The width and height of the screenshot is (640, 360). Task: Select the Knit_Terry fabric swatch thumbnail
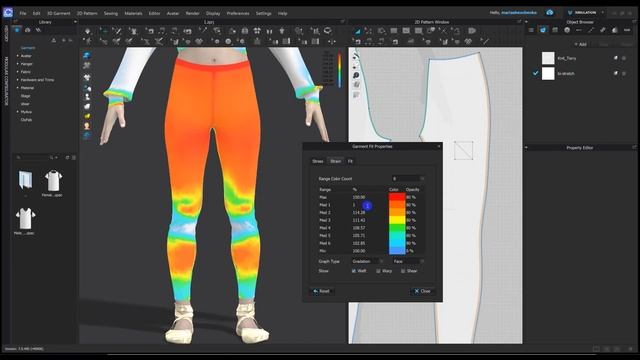[x=548, y=58]
